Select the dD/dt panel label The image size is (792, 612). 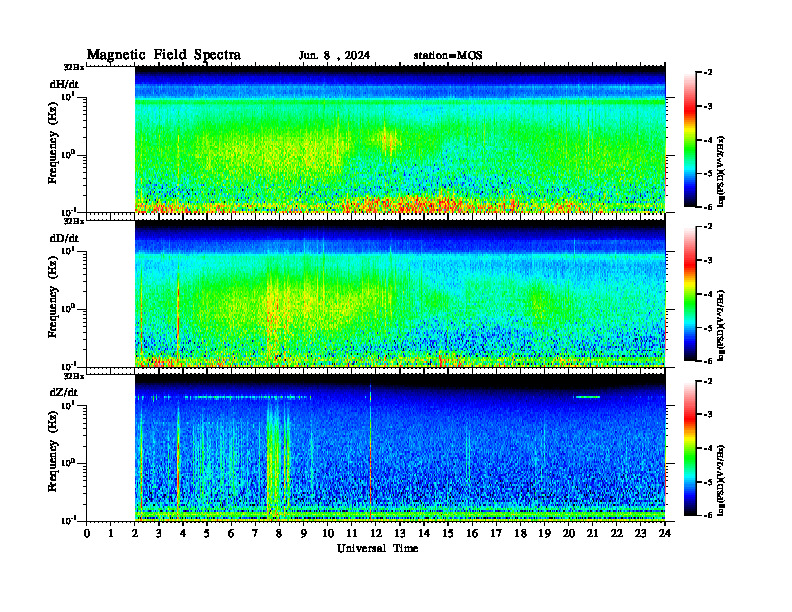pos(64,238)
